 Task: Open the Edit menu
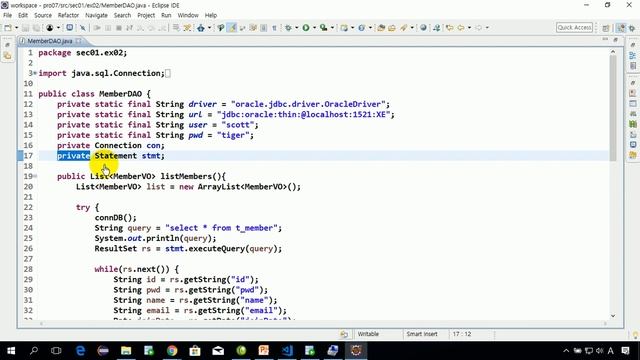23,15
